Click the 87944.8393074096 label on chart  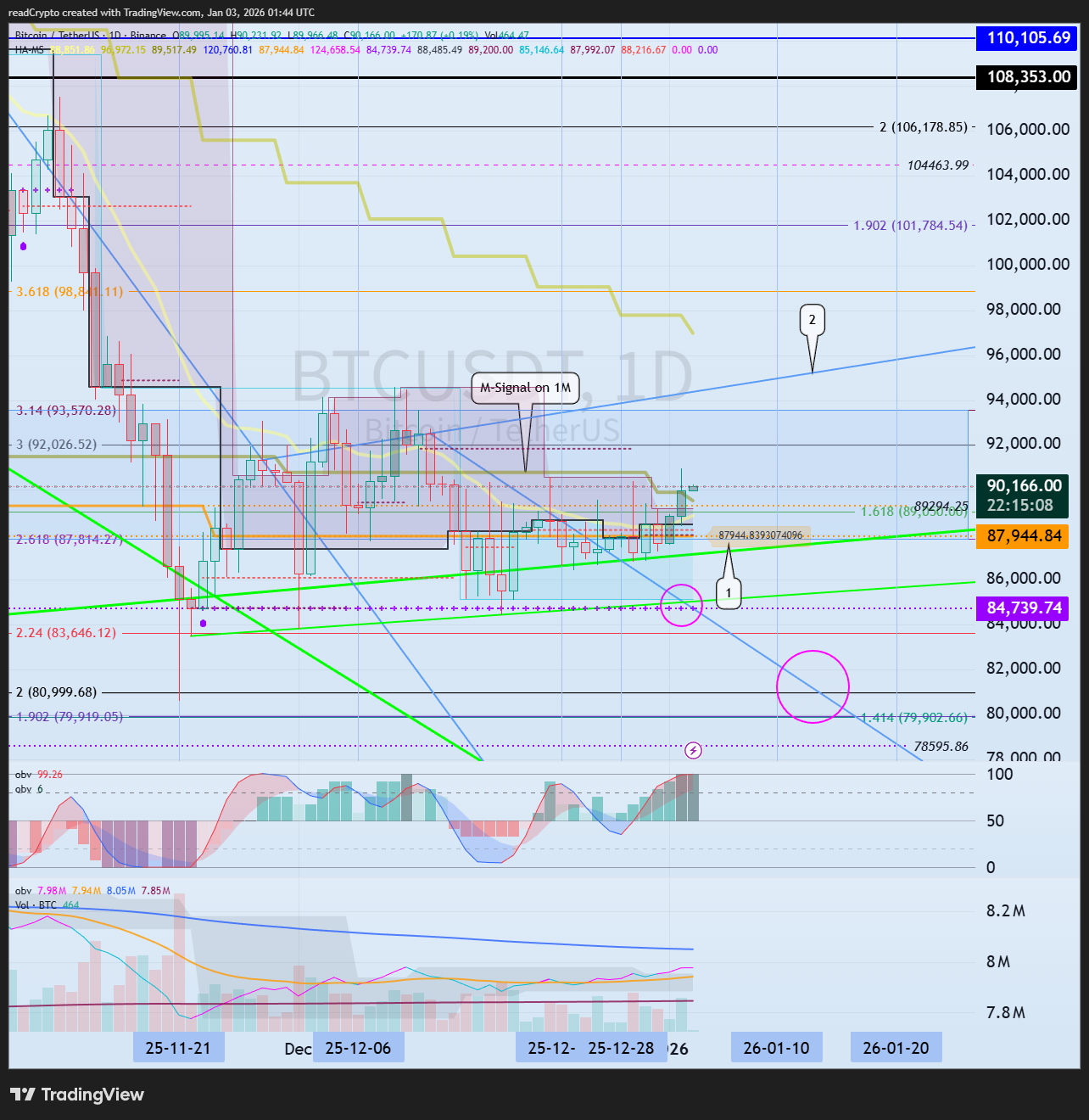[x=760, y=535]
